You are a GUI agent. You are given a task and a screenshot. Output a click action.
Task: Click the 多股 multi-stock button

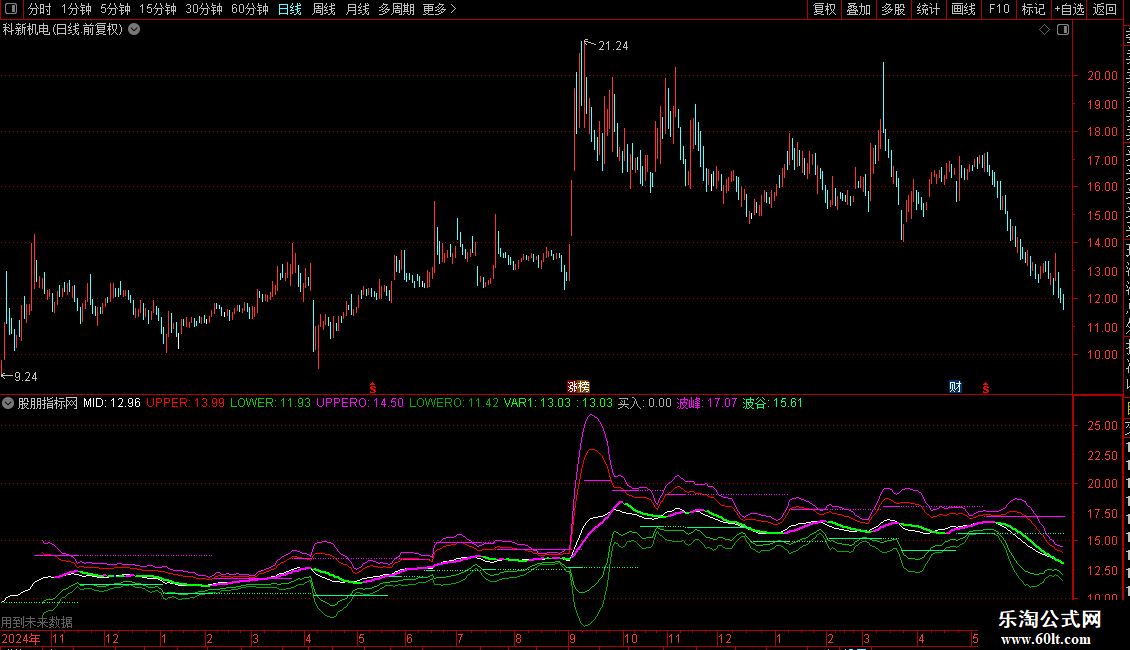point(893,9)
